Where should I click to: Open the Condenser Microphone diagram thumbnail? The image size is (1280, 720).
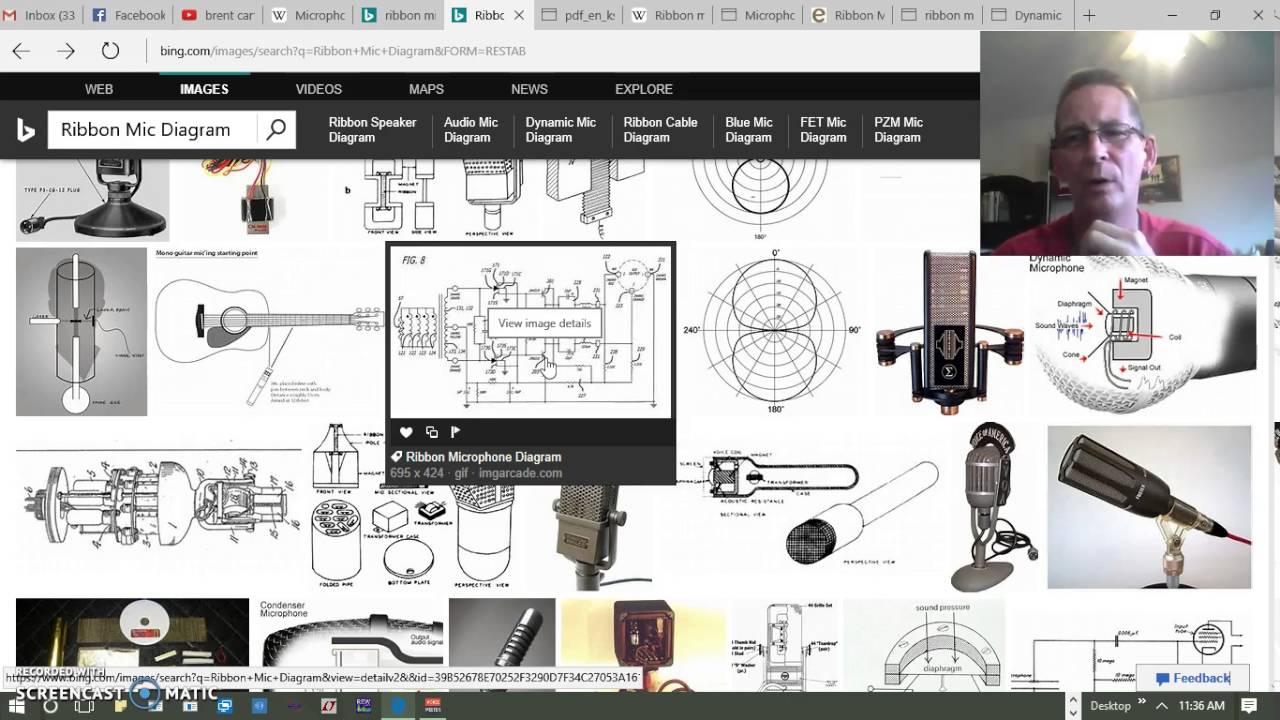350,645
